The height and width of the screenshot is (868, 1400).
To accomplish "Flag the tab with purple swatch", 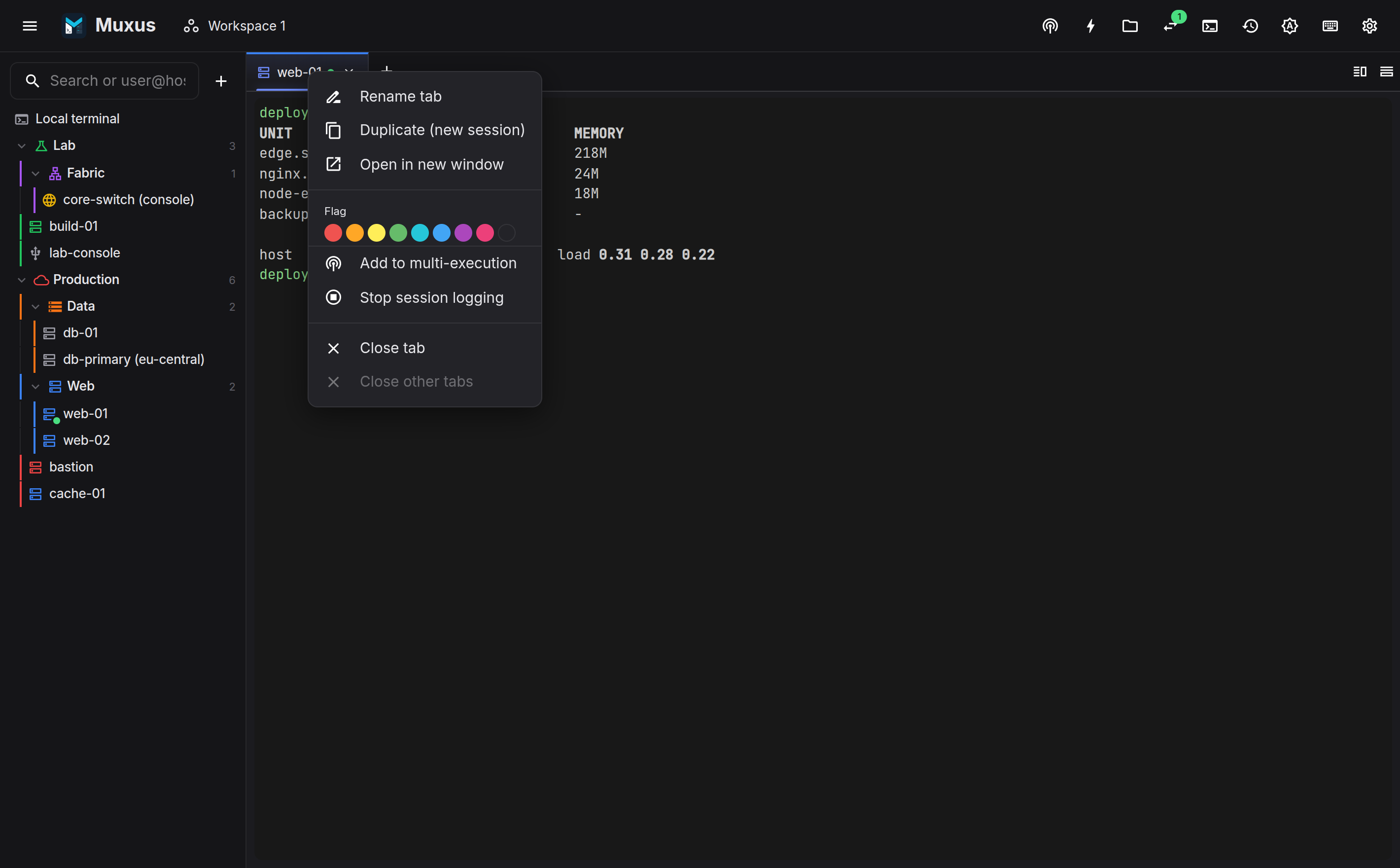I will 463,233.
